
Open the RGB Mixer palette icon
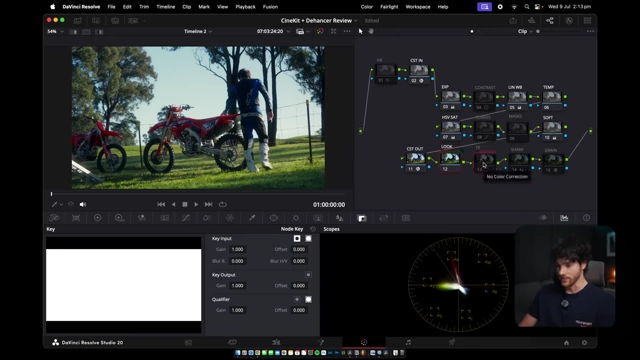[142, 218]
